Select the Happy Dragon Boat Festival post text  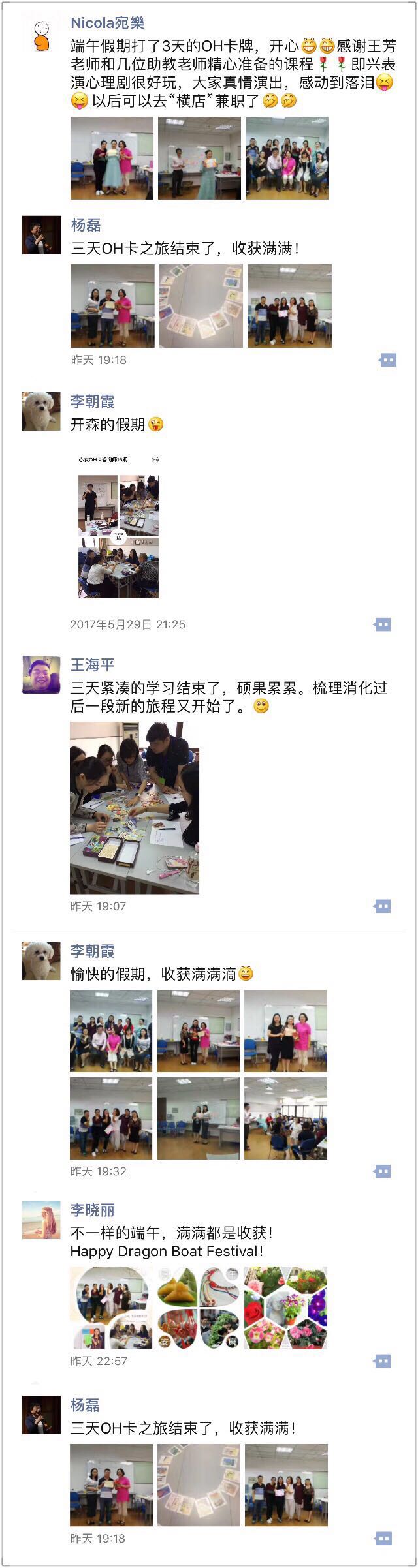pos(168,1252)
